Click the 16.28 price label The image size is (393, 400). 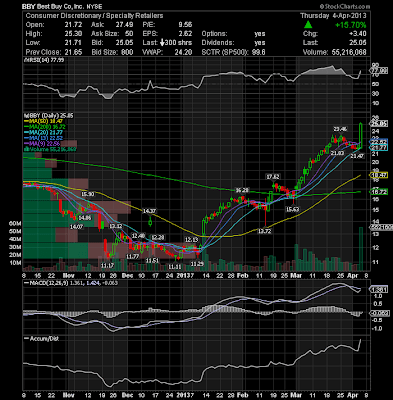point(242,190)
